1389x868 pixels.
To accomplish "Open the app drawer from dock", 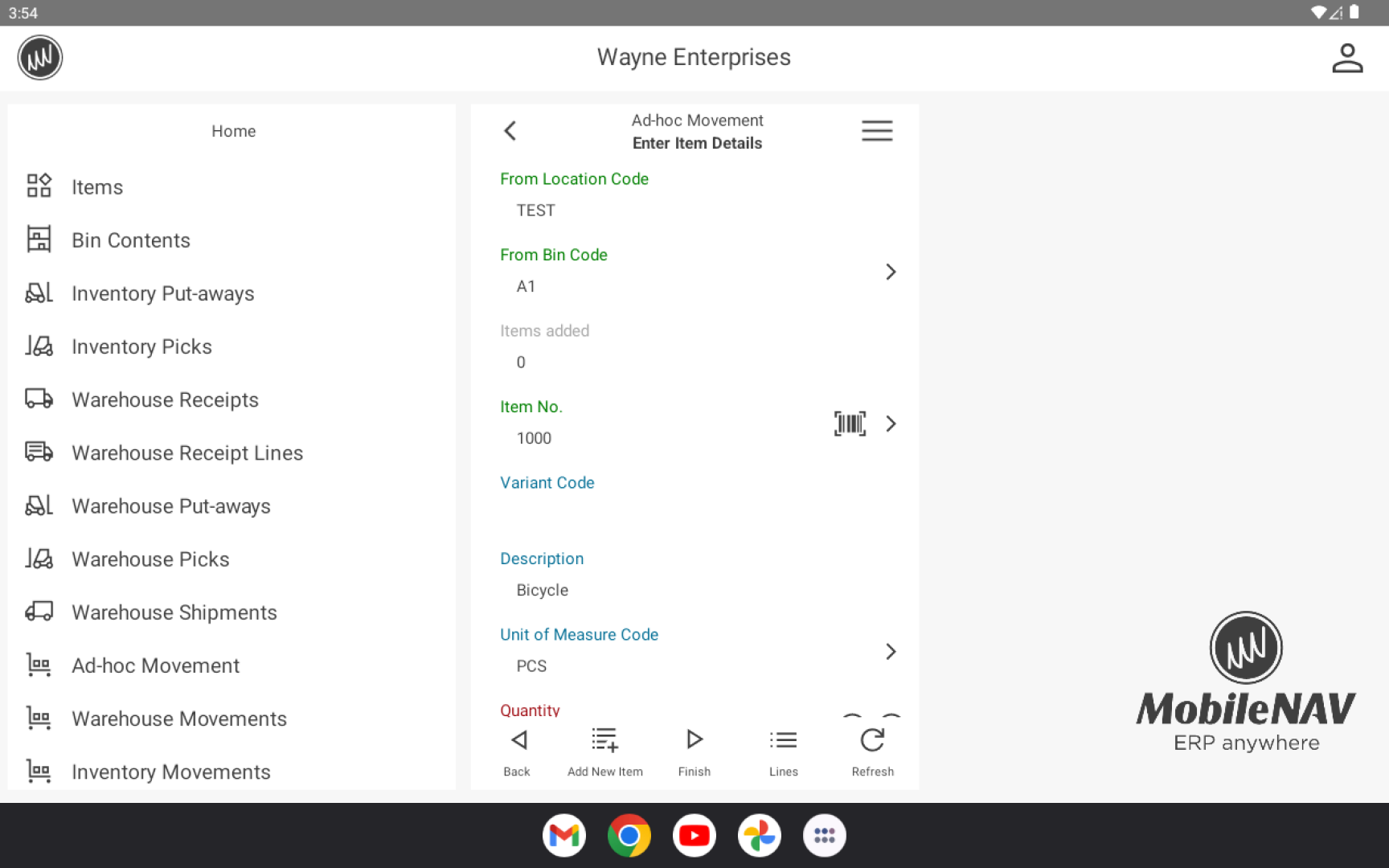I will pos(825,836).
